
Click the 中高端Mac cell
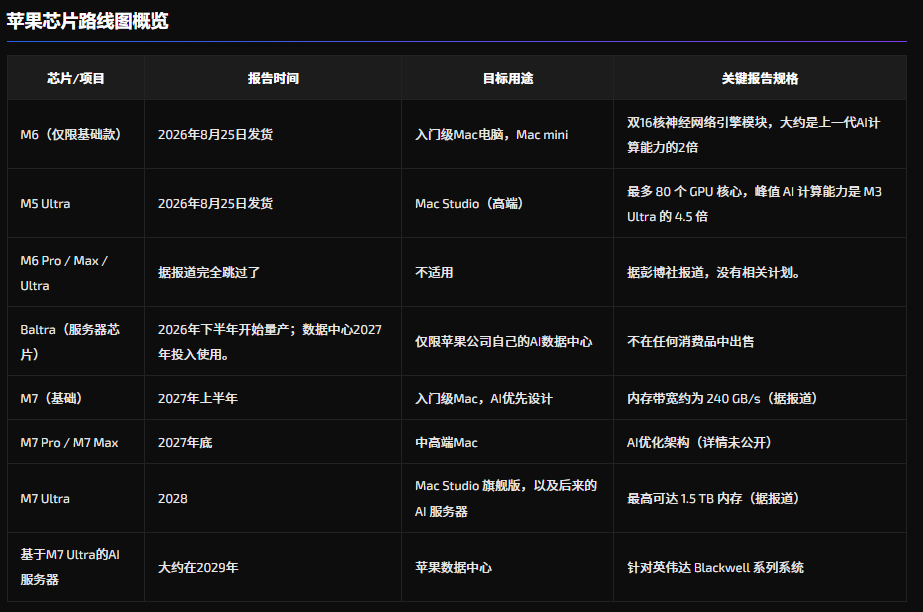click(507, 443)
